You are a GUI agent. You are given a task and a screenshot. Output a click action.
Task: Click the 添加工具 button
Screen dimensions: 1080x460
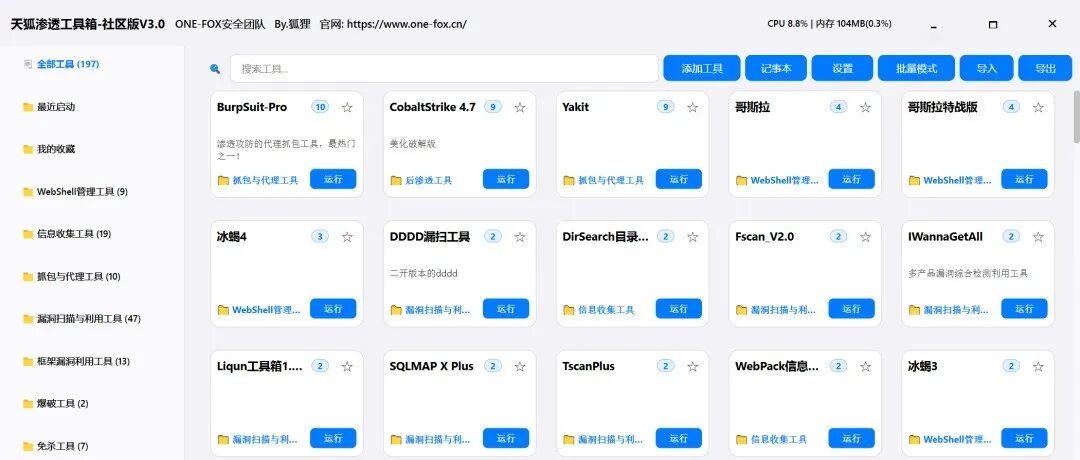tap(702, 68)
